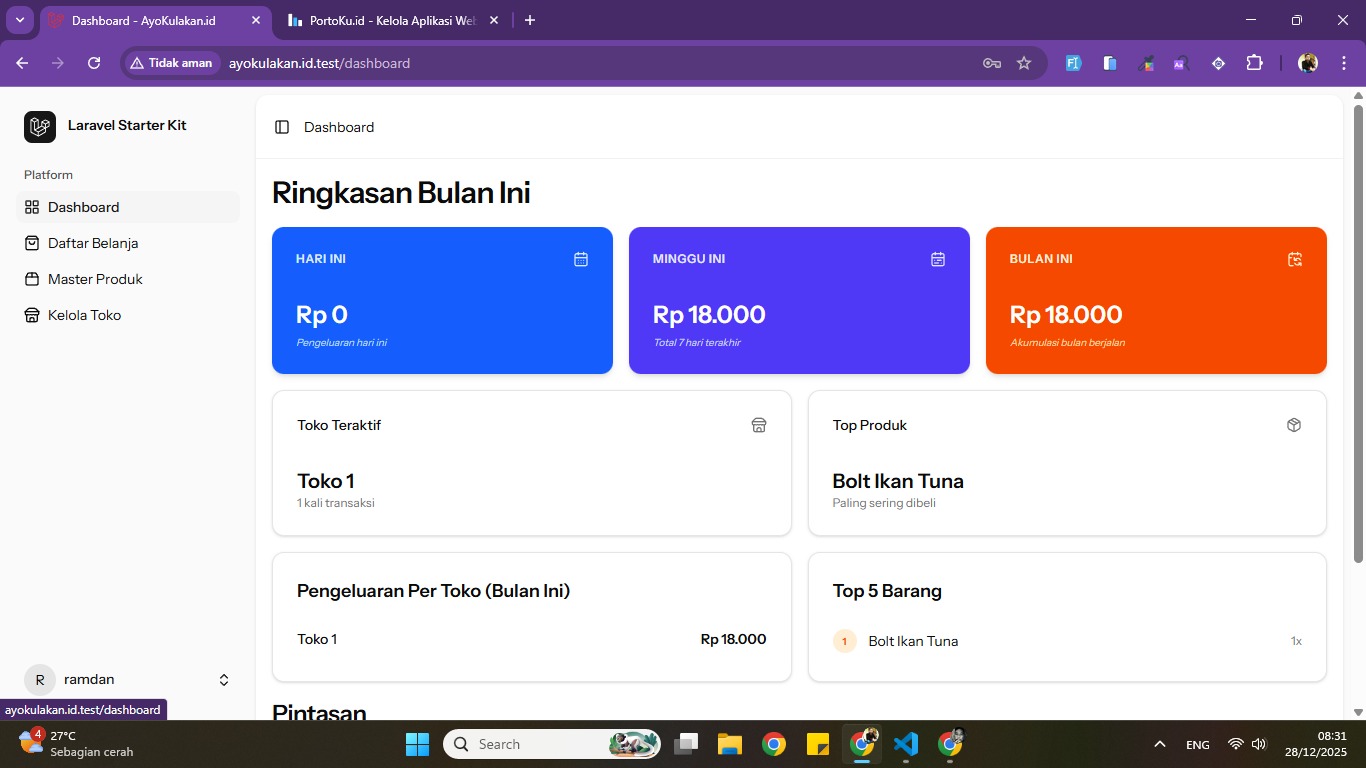Click the Tidak aman security label
The height and width of the screenshot is (768, 1366).
[173, 62]
